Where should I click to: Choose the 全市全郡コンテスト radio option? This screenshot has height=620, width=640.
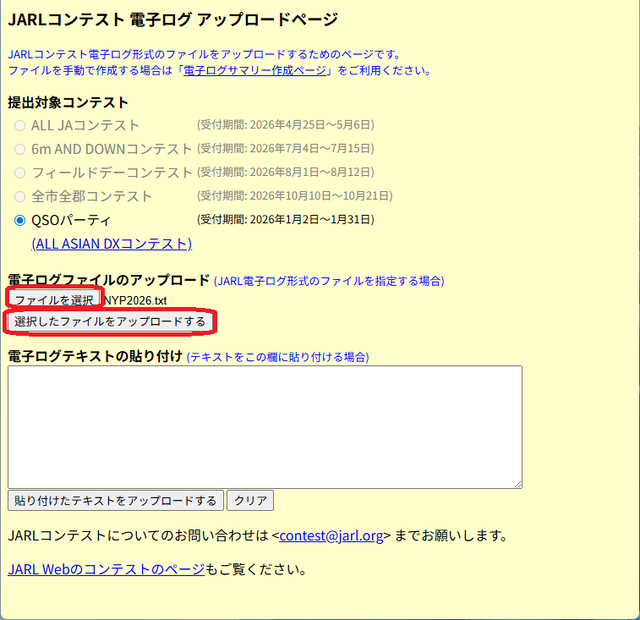20,197
